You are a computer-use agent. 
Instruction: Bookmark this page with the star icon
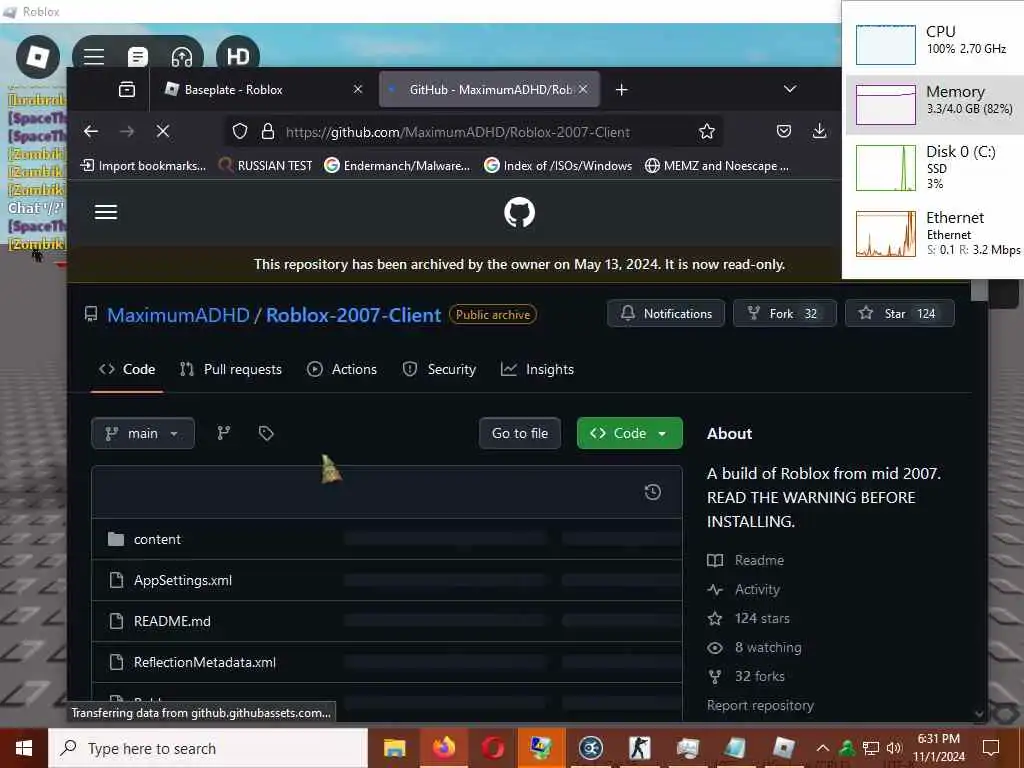(x=707, y=132)
